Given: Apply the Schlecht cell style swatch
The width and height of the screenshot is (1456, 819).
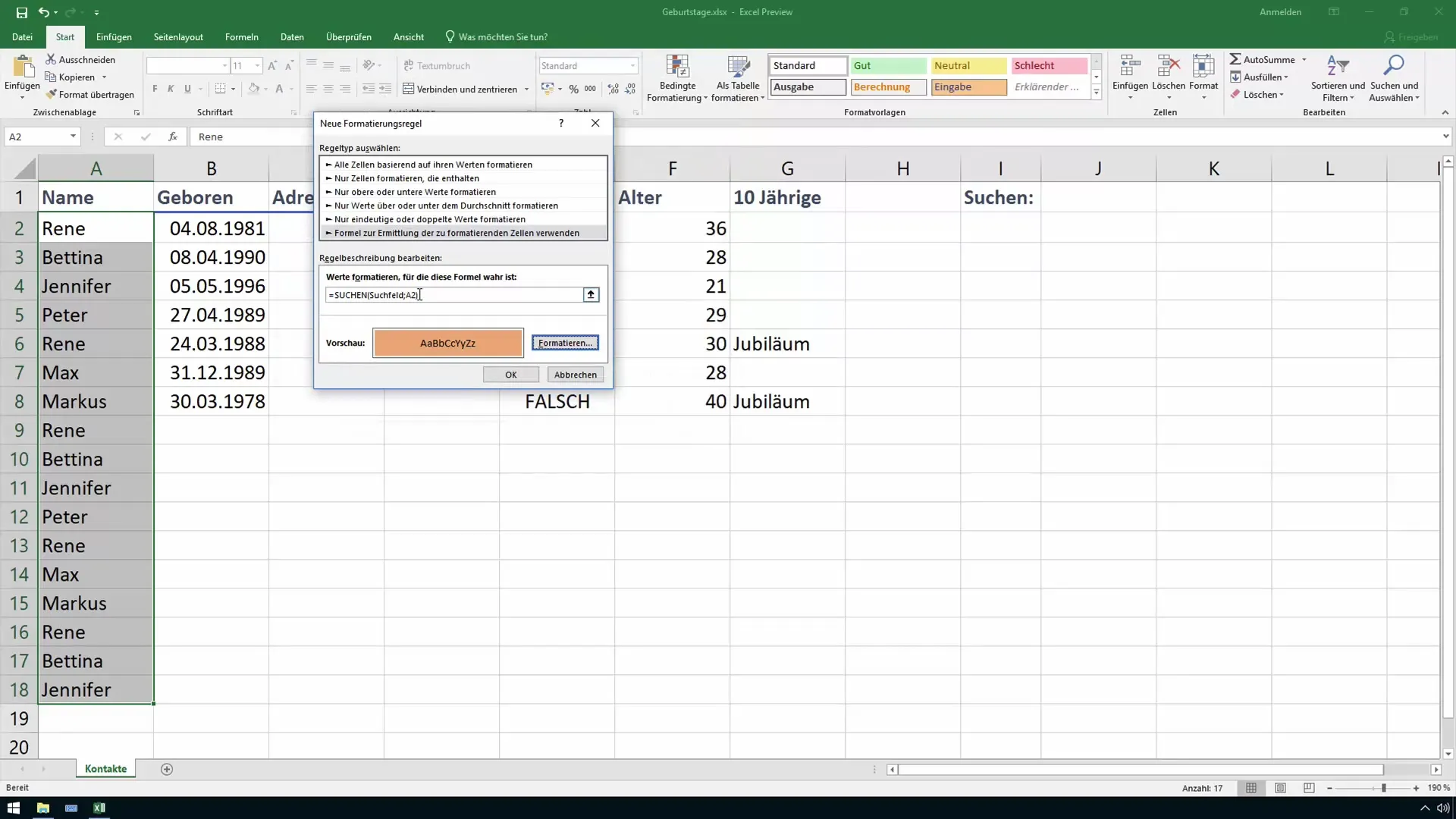Looking at the screenshot, I should (1049, 66).
